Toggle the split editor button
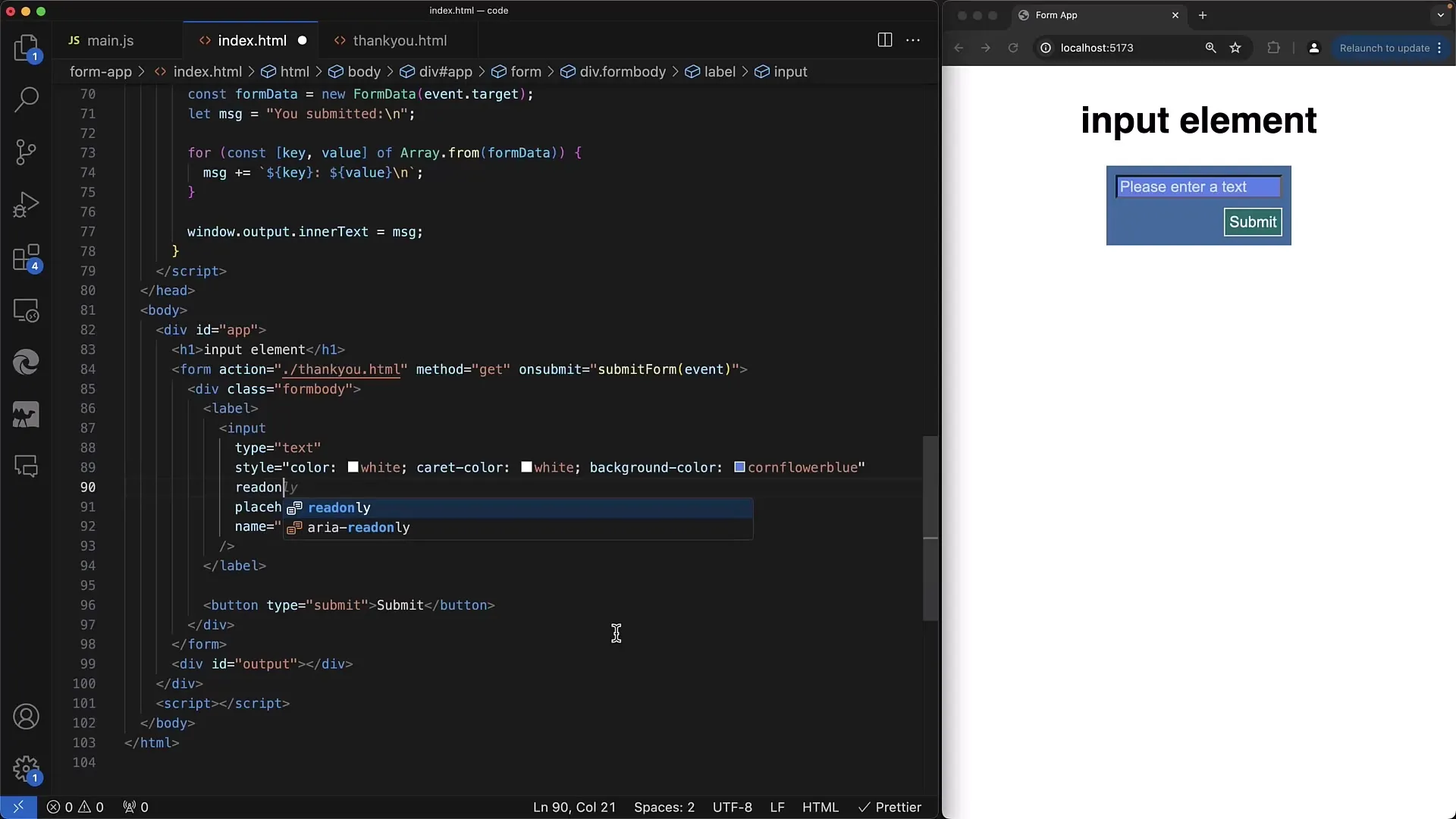 coord(884,39)
